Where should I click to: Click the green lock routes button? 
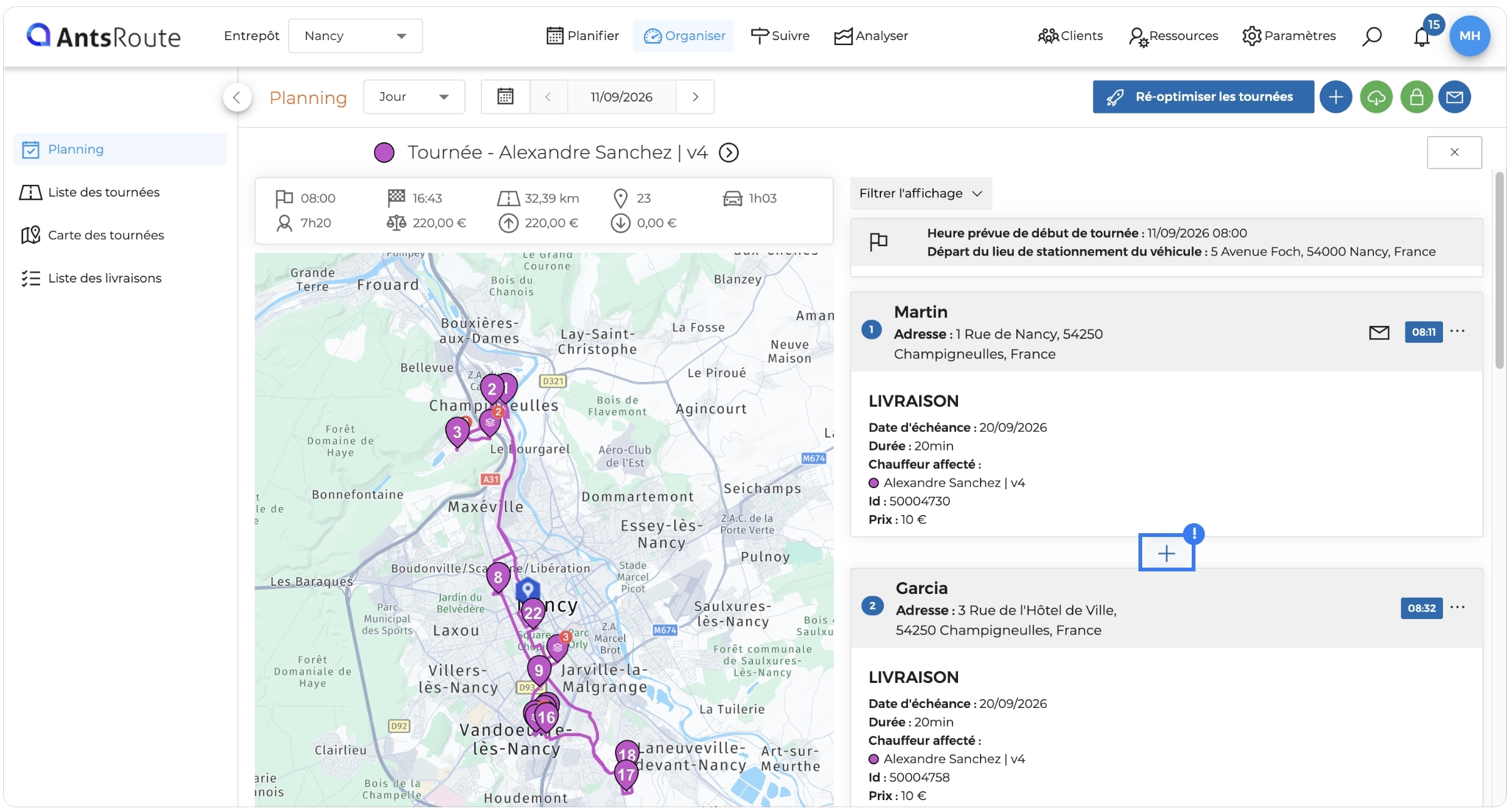[1416, 97]
